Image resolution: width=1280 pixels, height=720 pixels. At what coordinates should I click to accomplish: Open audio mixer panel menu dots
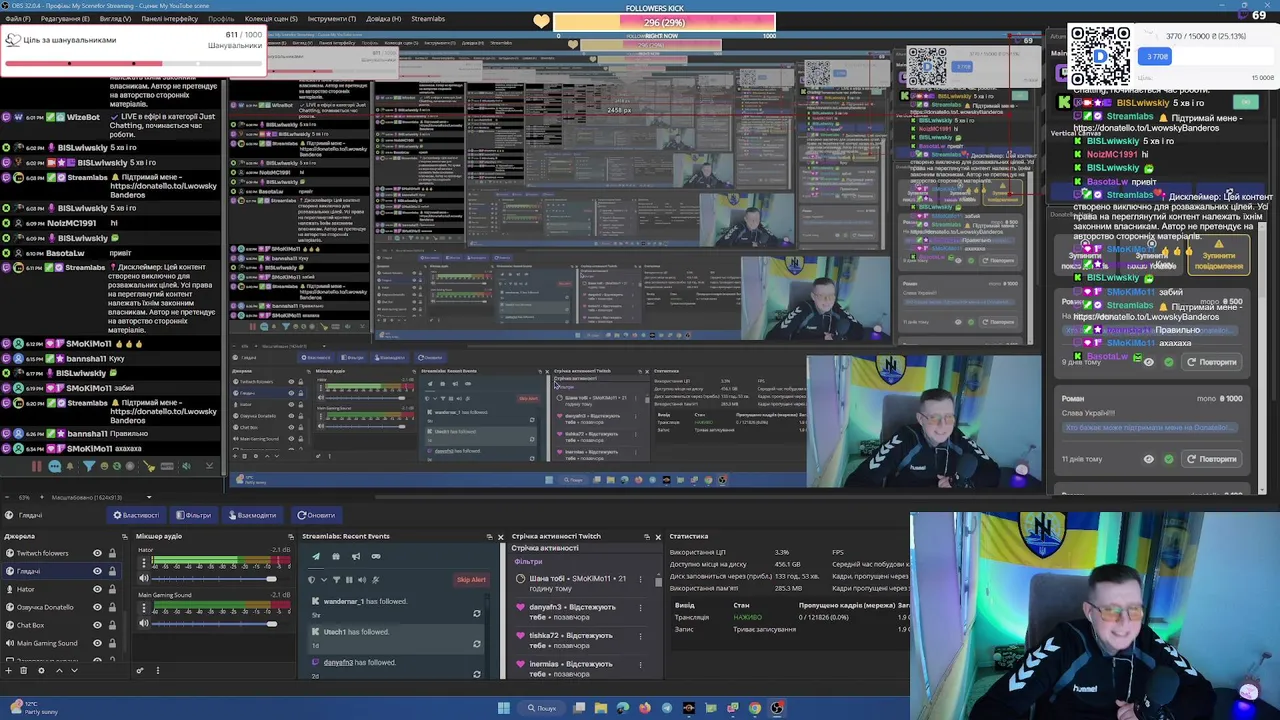pyautogui.click(x=158, y=670)
